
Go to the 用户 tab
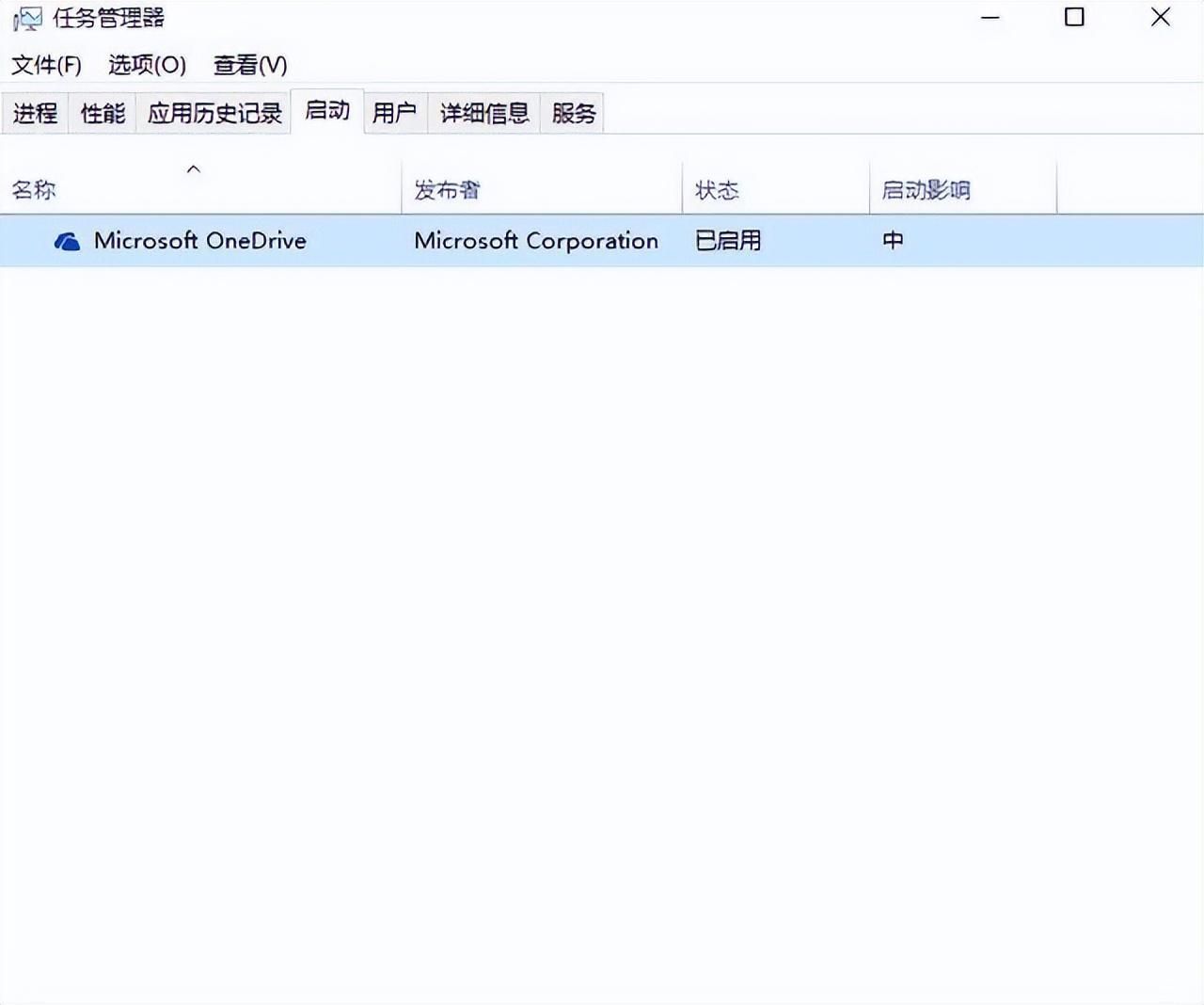pyautogui.click(x=395, y=114)
